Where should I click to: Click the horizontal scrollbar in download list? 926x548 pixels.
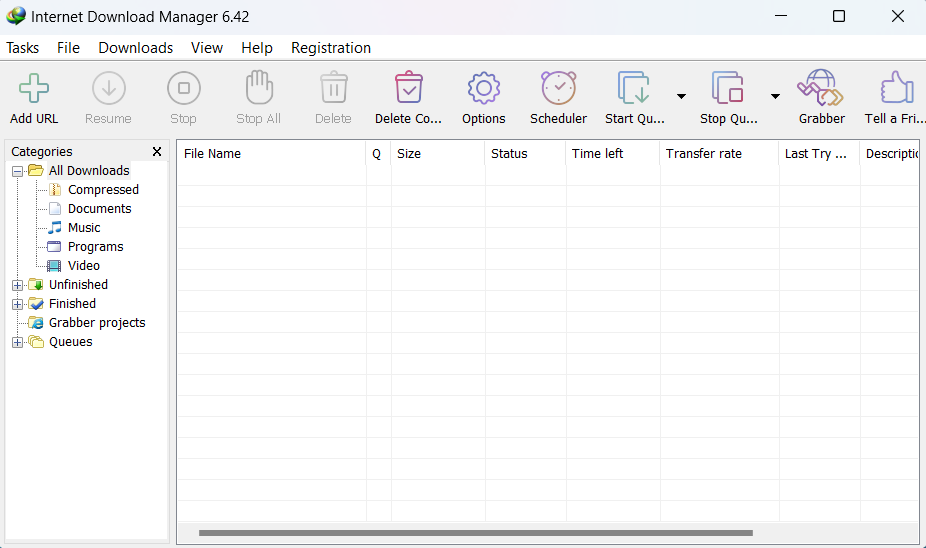[475, 533]
